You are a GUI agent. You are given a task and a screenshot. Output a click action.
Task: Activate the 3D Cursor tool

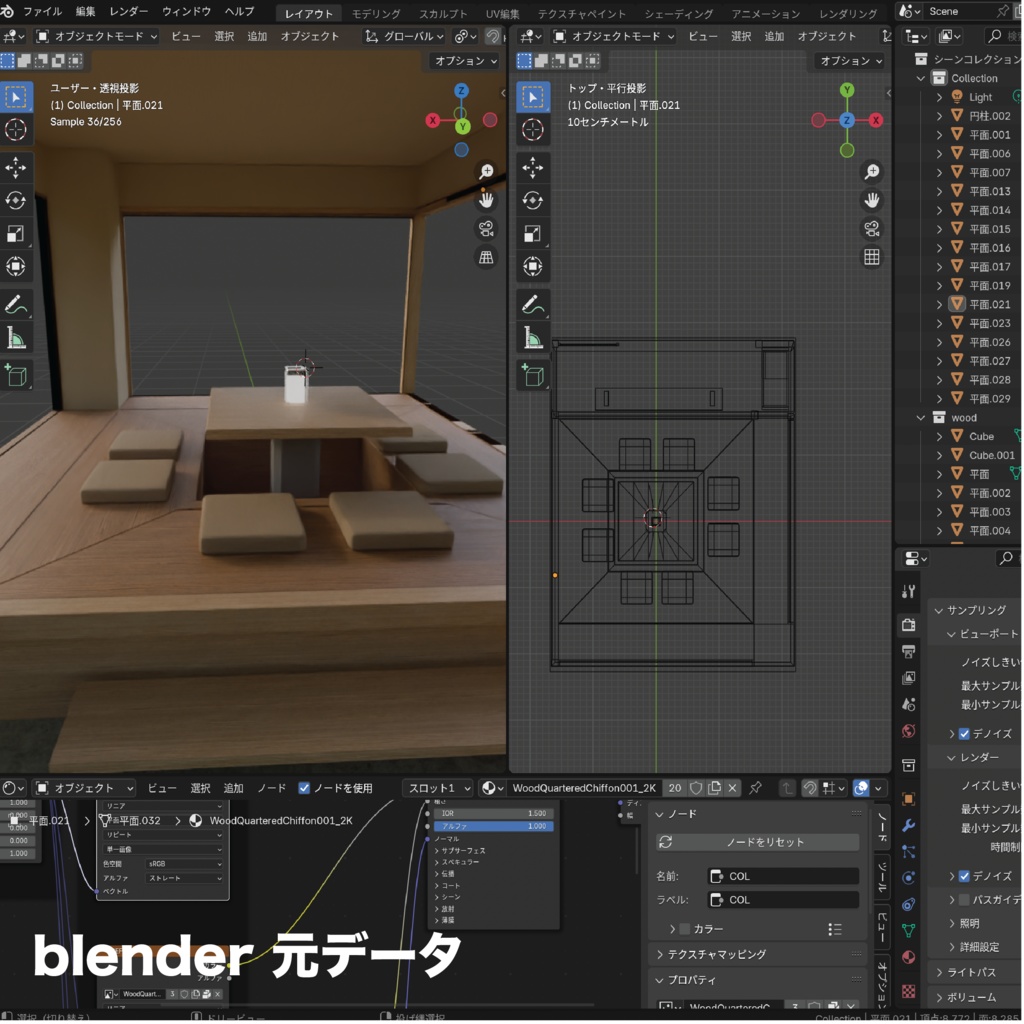15,130
